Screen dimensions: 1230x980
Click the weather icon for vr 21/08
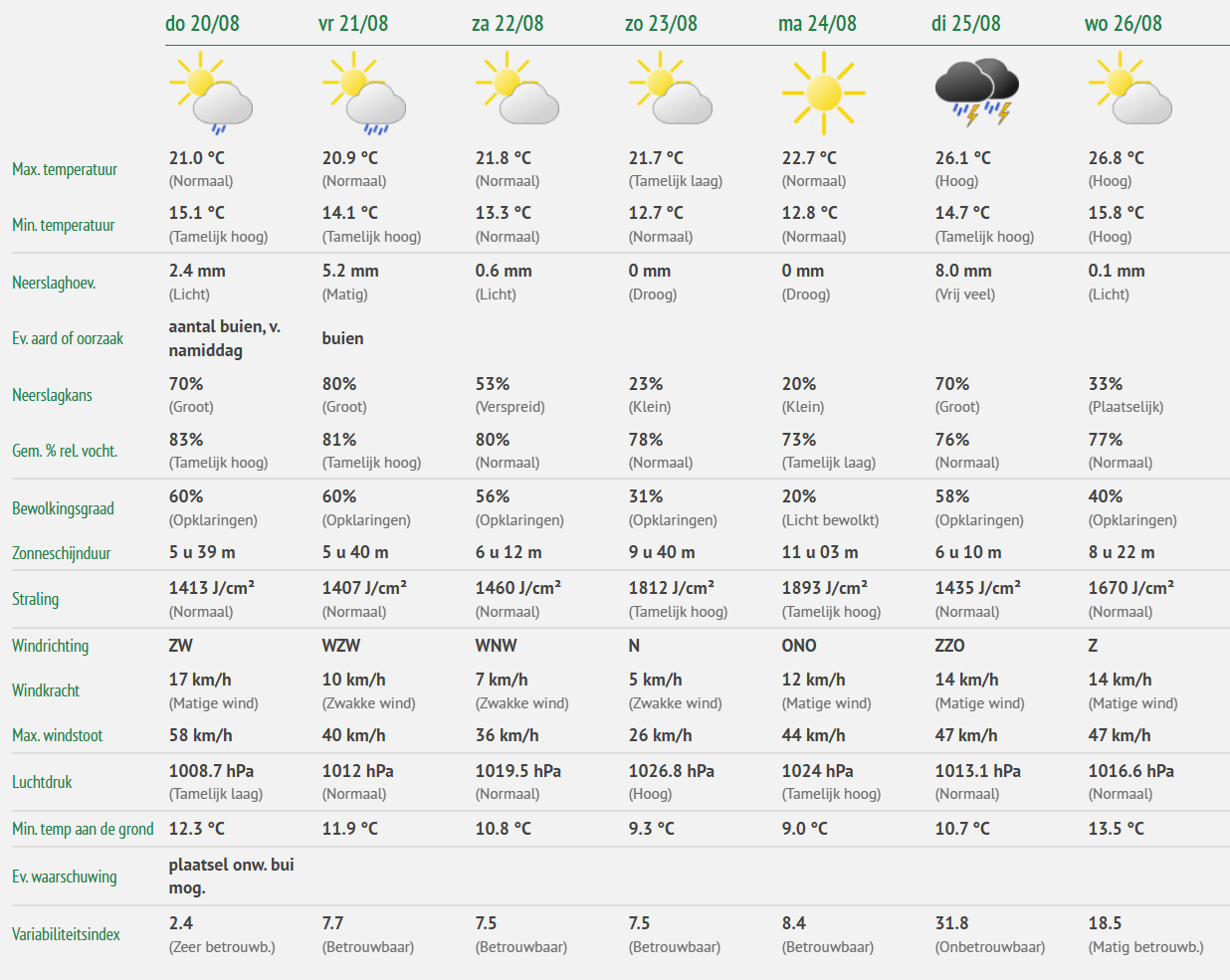pos(364,94)
